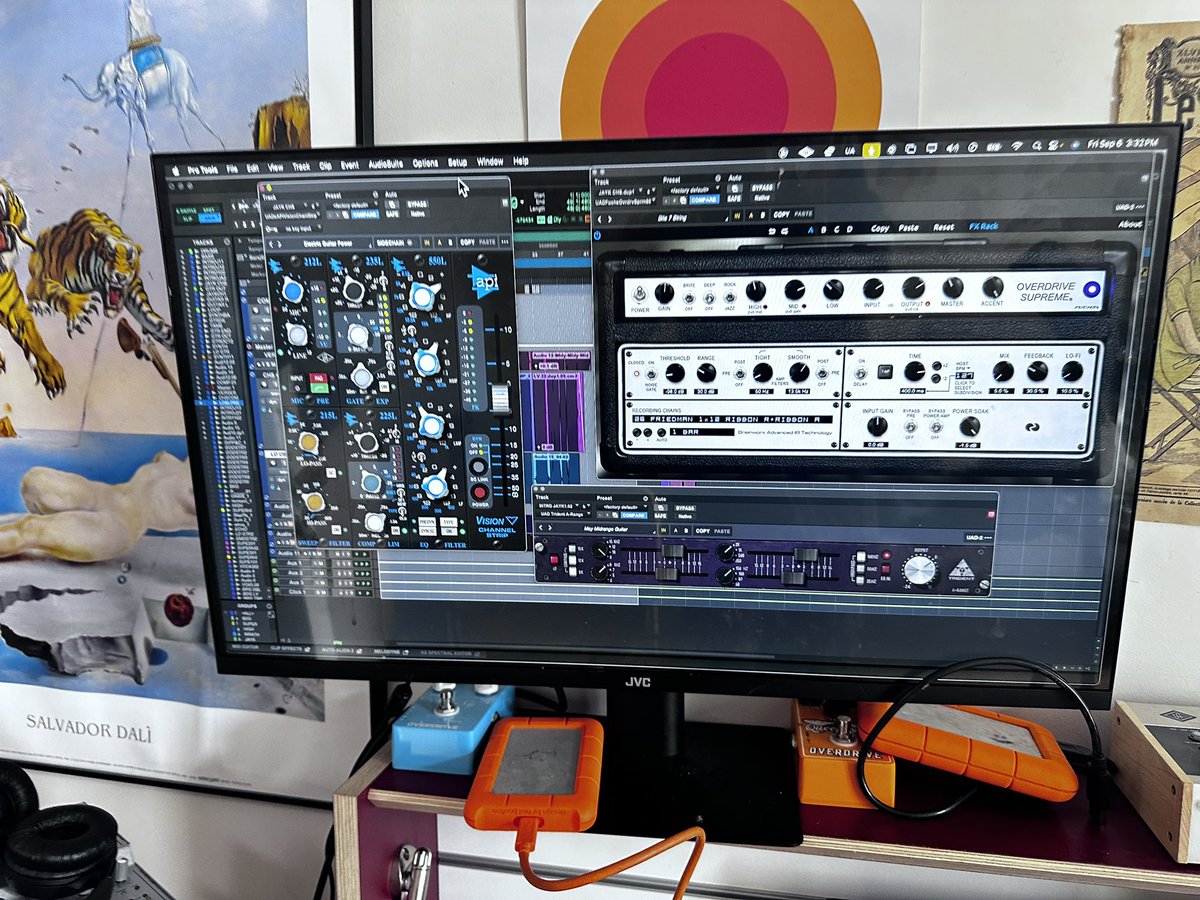1200x900 pixels.
Task: Click the noise gate RANGE knob
Action: (706, 373)
